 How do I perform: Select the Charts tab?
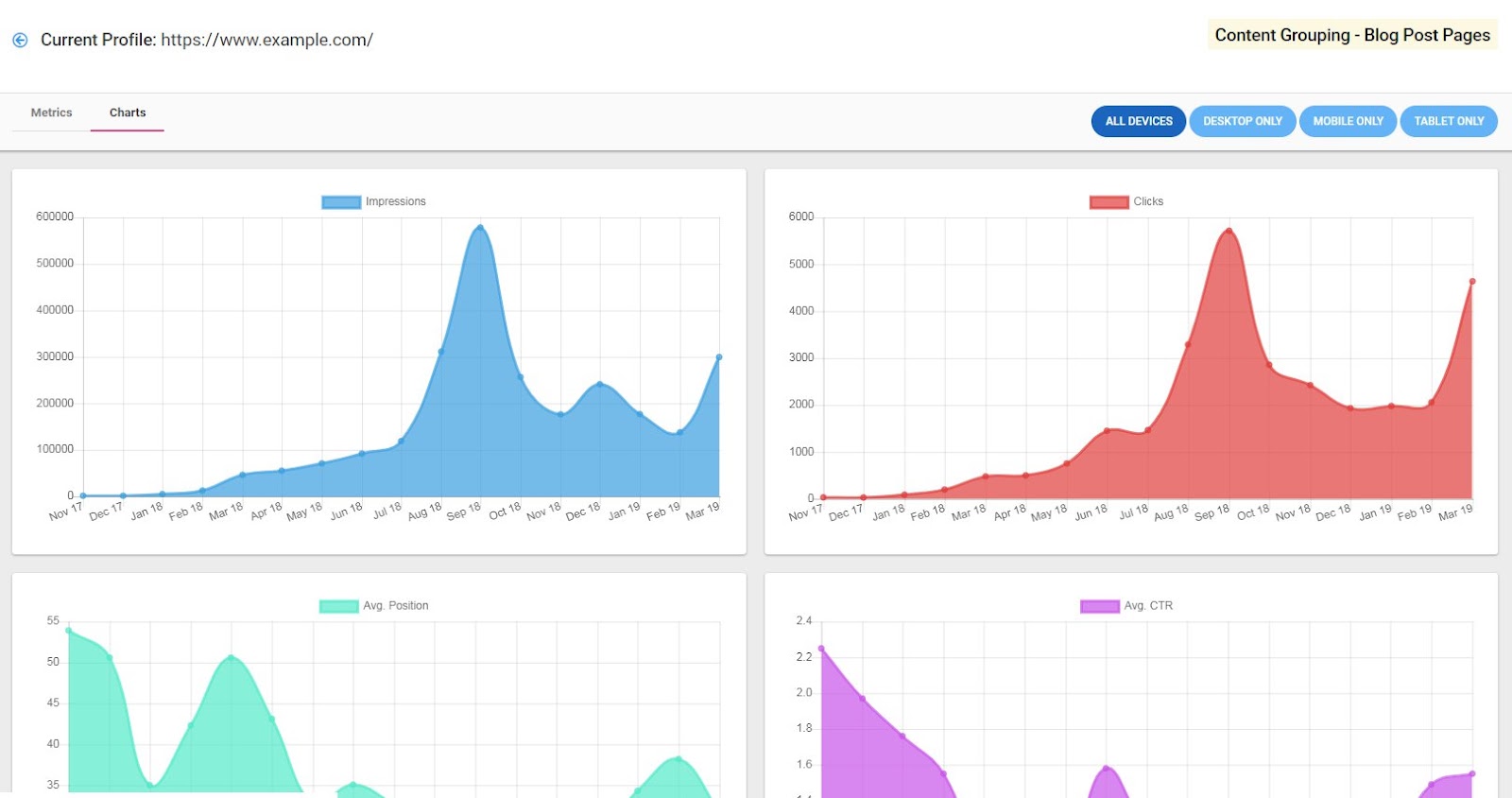(128, 113)
